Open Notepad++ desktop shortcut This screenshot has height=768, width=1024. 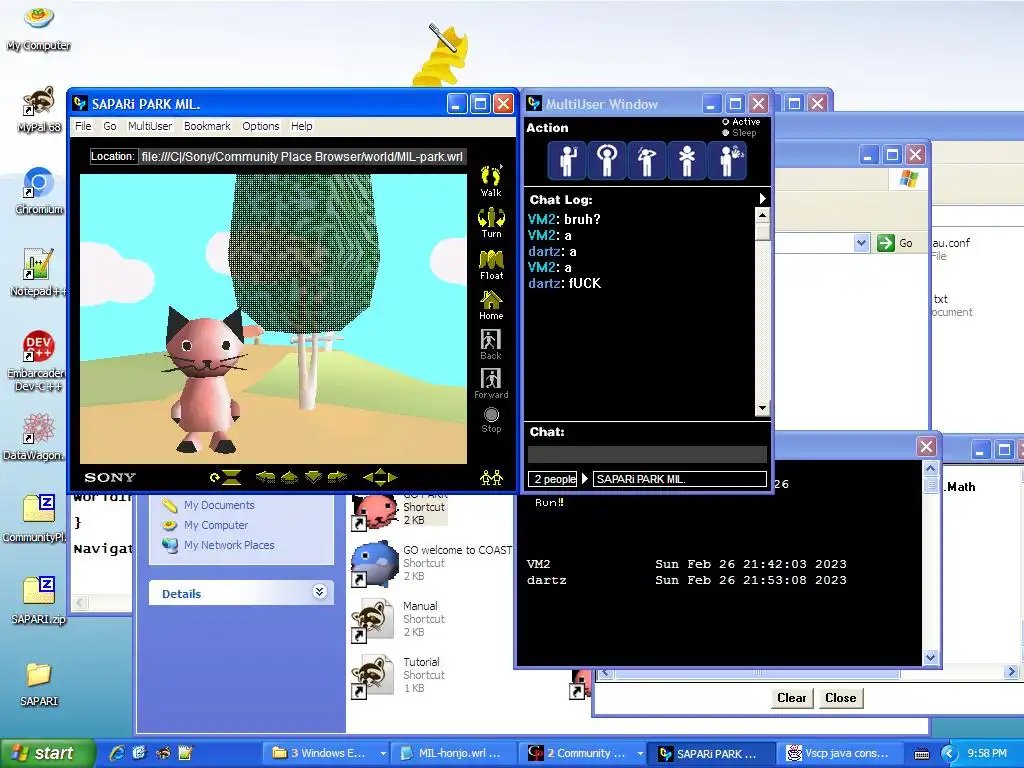(x=39, y=272)
